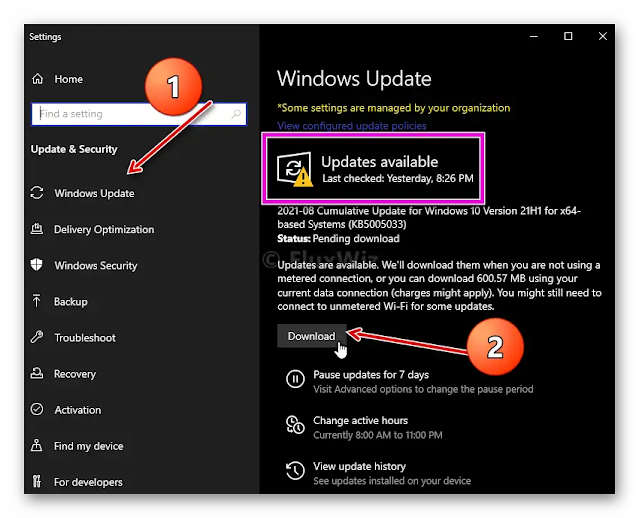Click Visit Advanced options pause period text

point(423,389)
